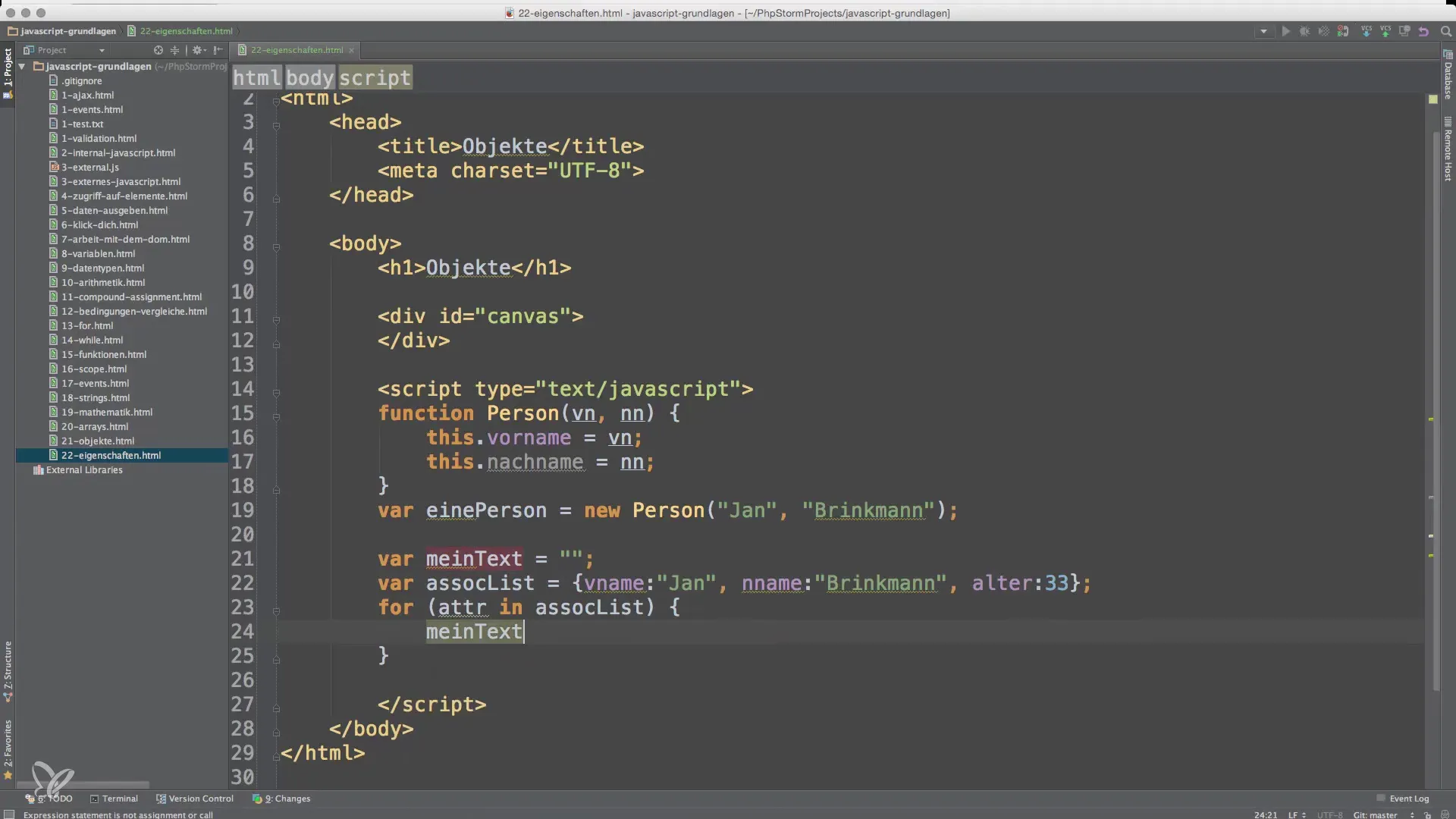1456x819 pixels.
Task: Click the script breadcrumb element
Action: point(375,77)
